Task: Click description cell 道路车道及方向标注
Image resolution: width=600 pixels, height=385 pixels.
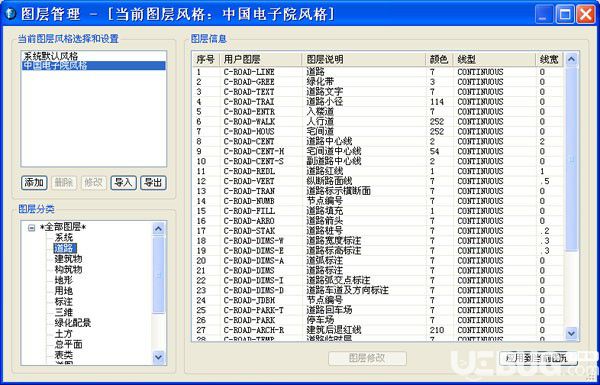Action: click(347, 290)
